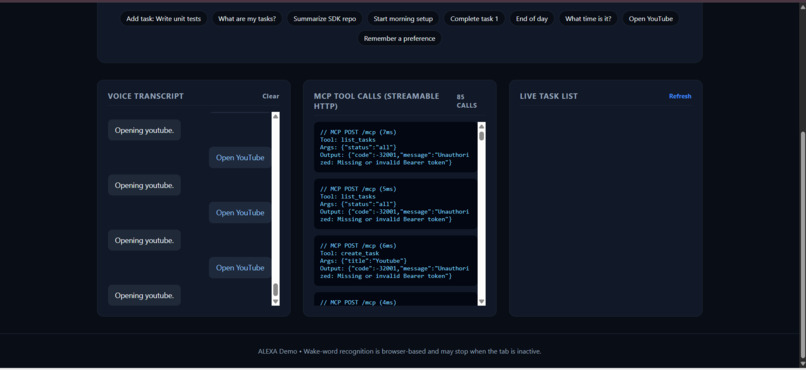Select the 'What are my tasks?' chip

click(247, 18)
